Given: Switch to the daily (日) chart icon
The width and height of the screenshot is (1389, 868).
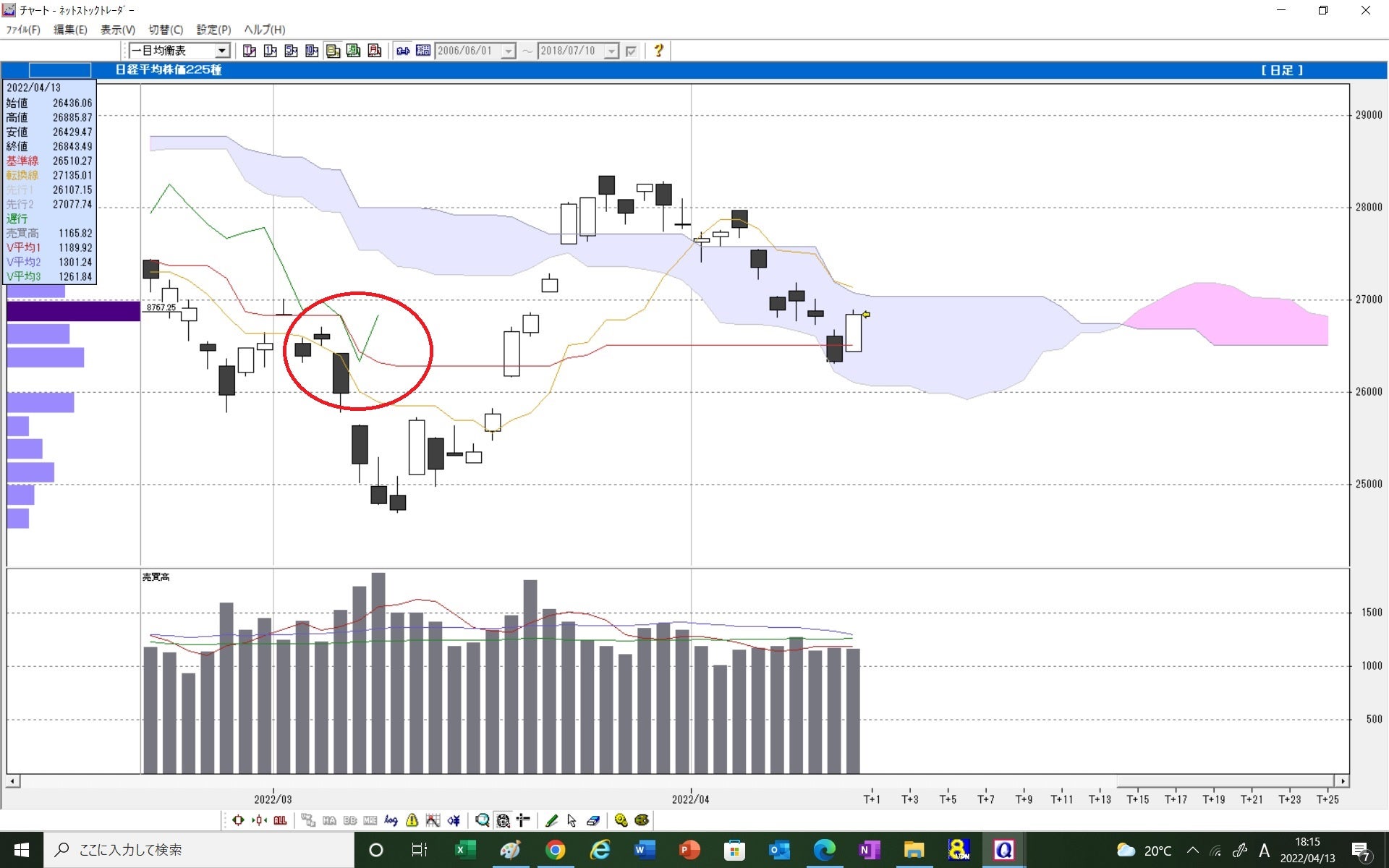Looking at the screenshot, I should coord(333,51).
